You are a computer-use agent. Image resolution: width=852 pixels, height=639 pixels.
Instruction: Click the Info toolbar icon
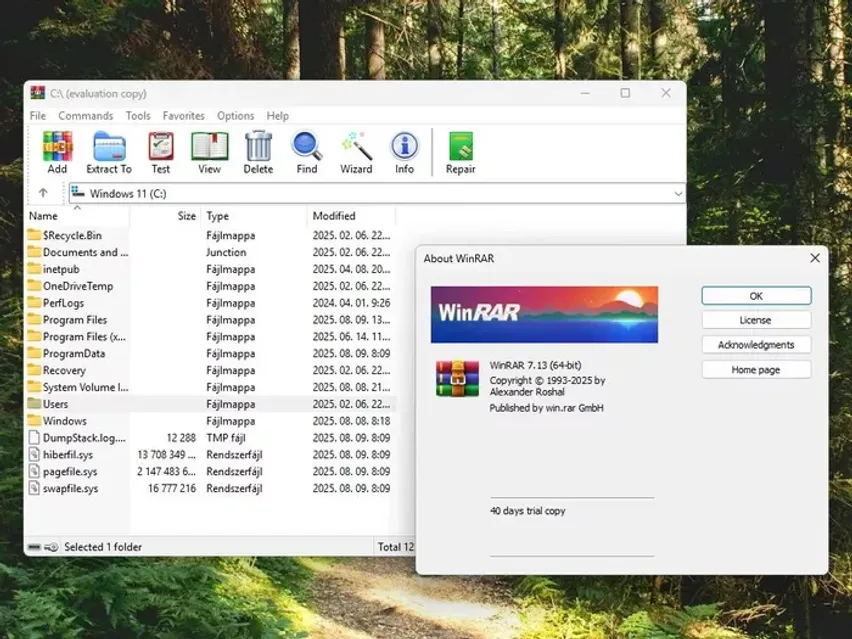(x=404, y=146)
